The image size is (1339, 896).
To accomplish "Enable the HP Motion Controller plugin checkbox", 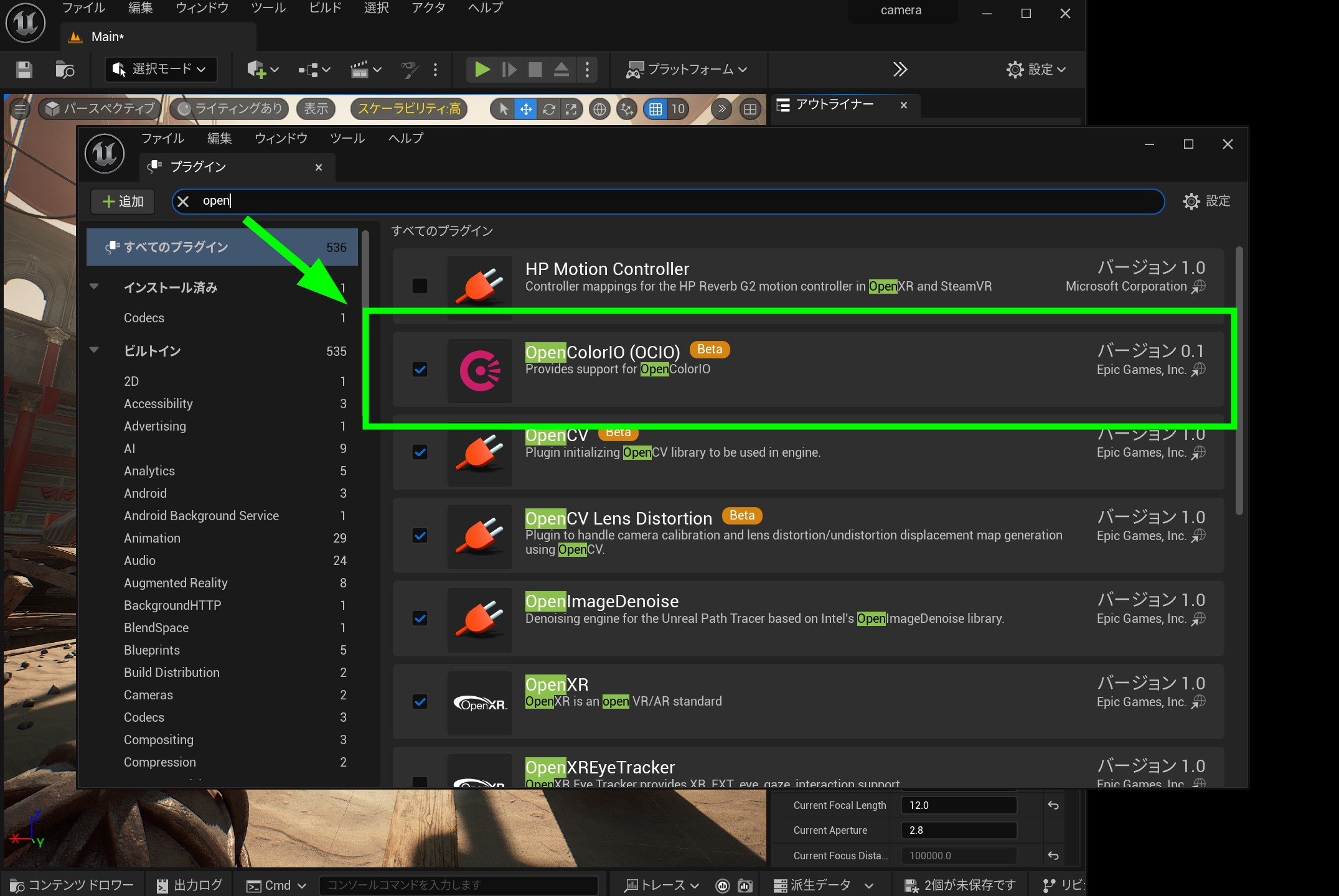I will click(x=420, y=286).
